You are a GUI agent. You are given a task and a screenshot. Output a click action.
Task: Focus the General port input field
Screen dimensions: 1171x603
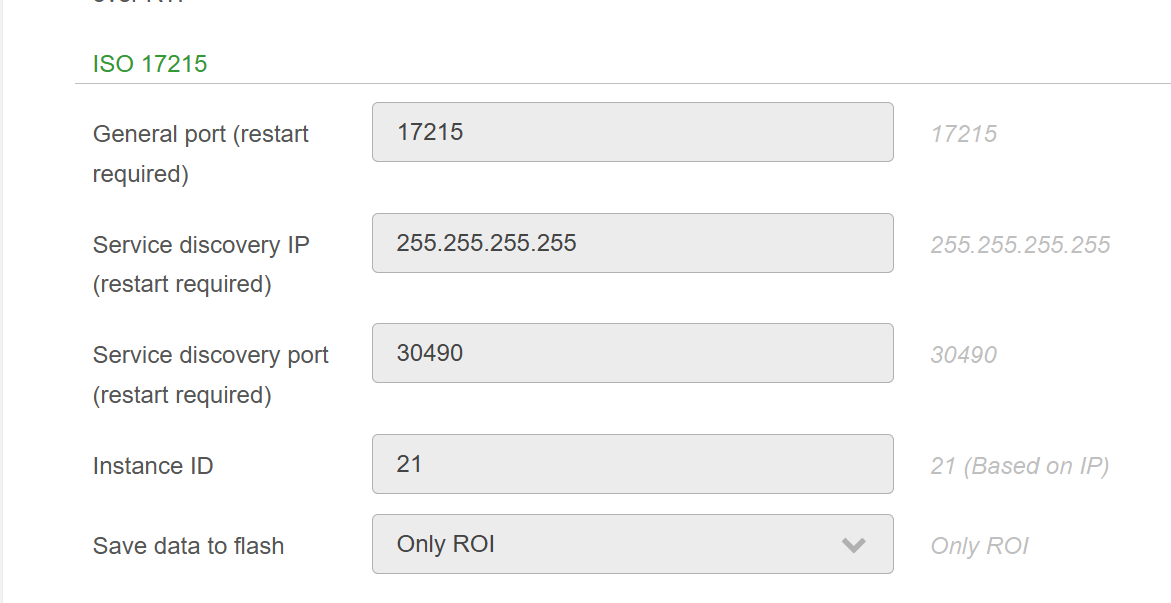(x=632, y=132)
